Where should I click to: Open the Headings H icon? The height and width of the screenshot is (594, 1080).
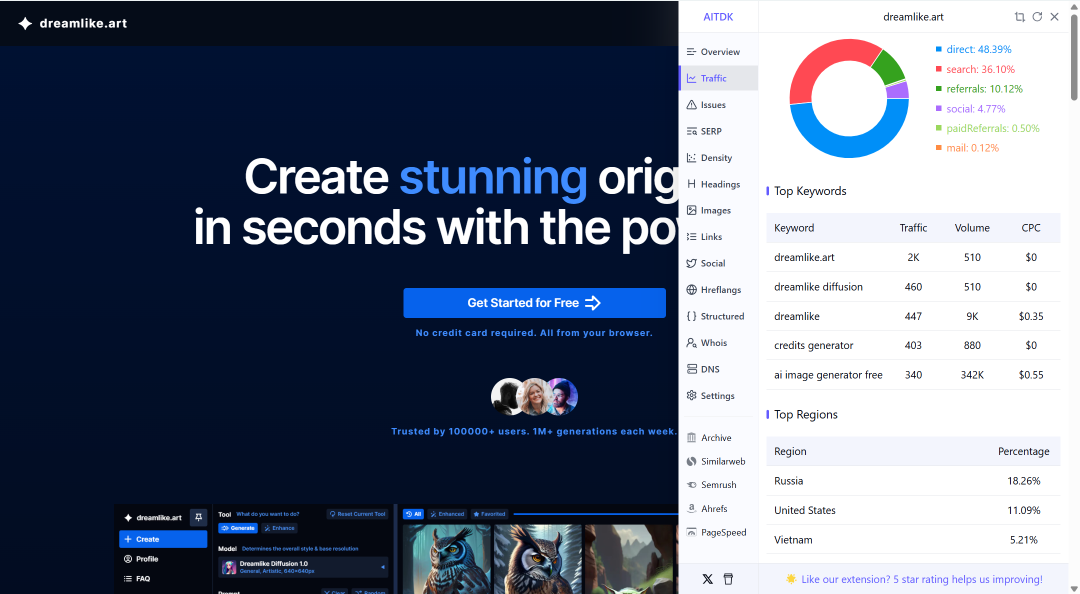(x=692, y=184)
